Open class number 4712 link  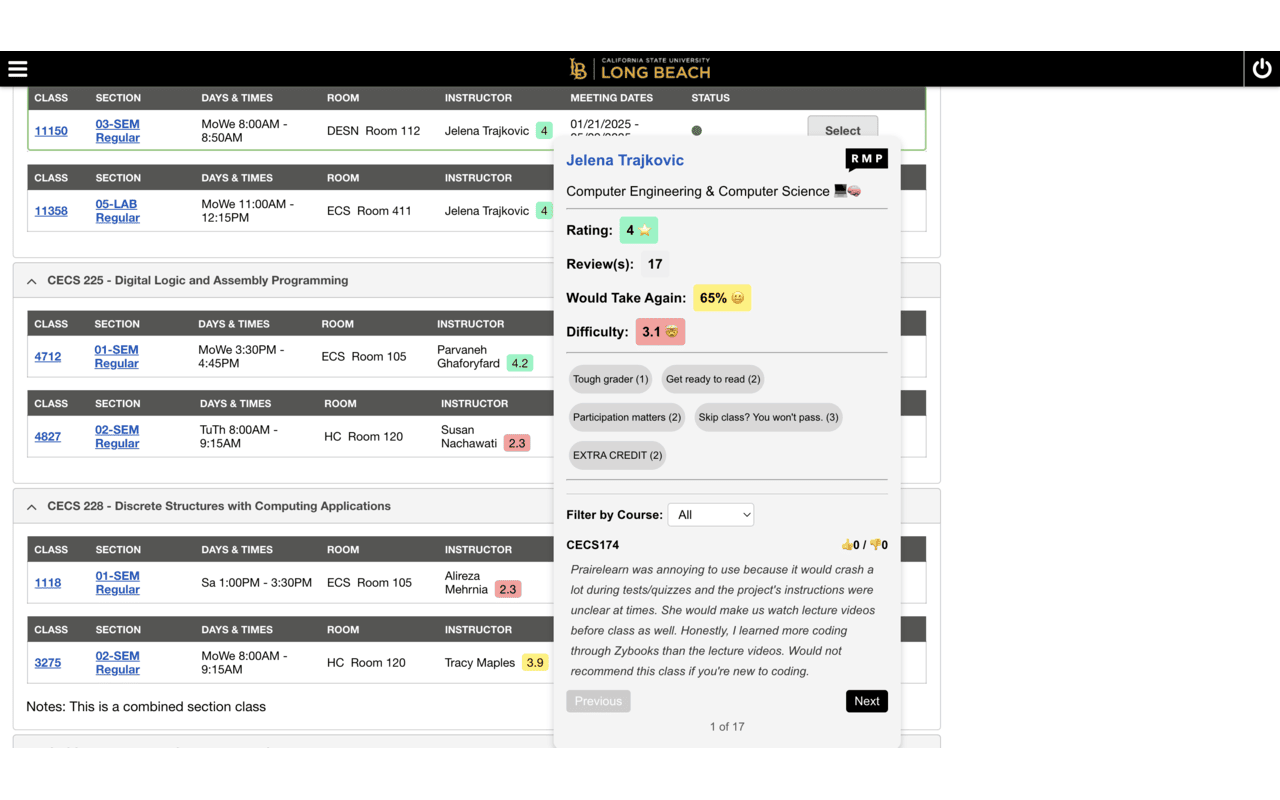click(48, 357)
